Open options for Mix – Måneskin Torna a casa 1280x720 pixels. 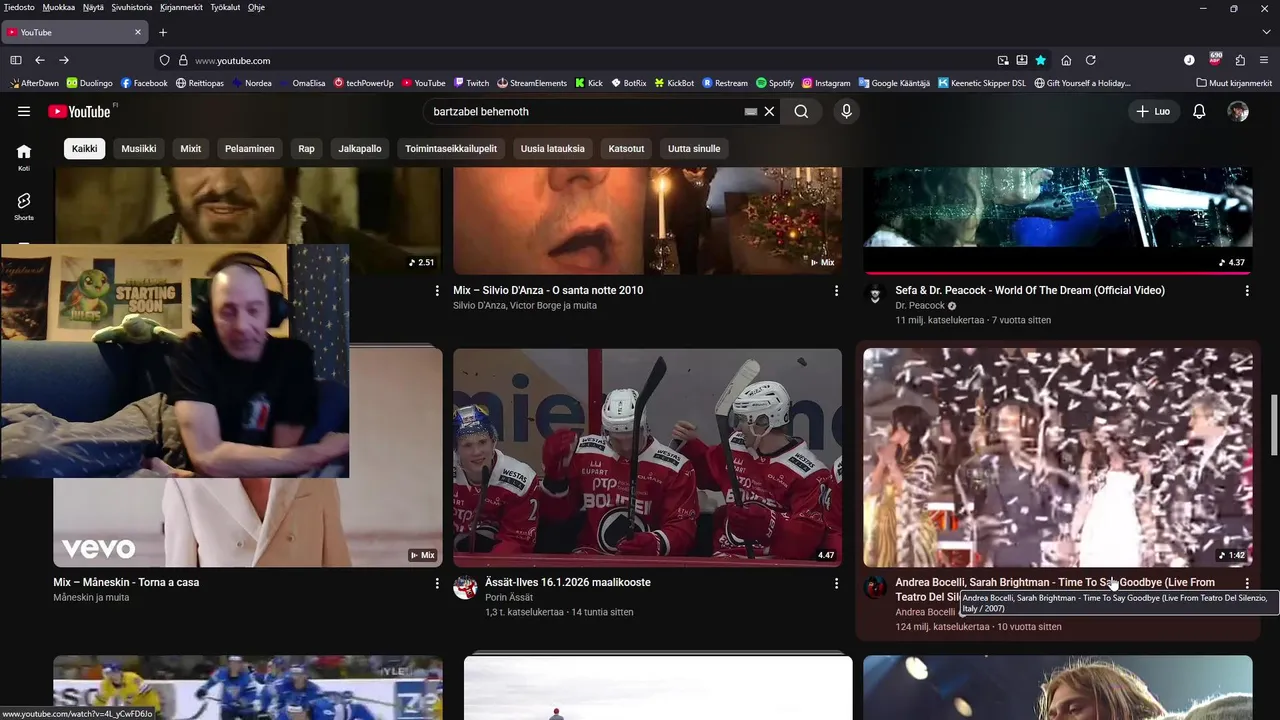coord(436,583)
